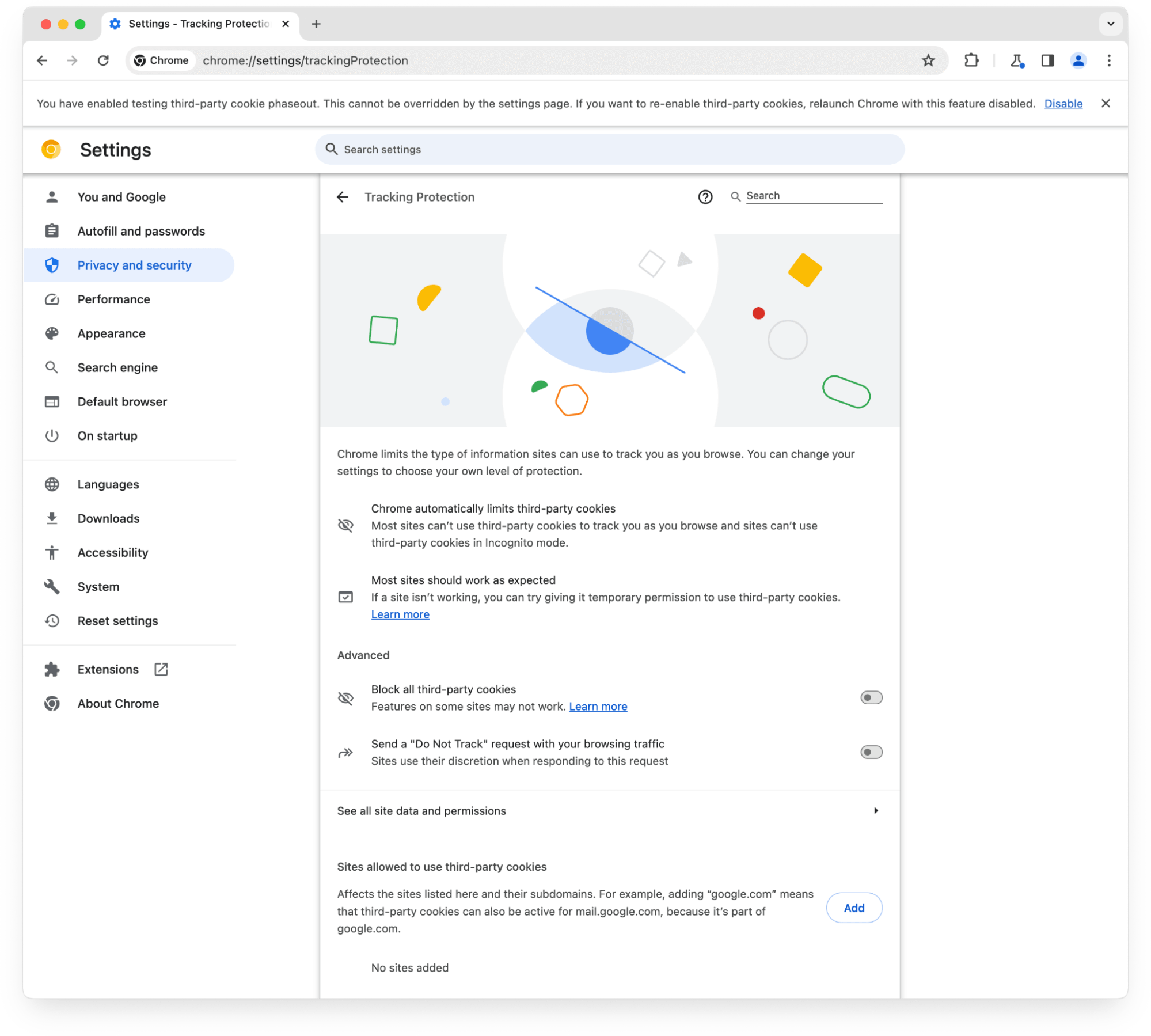Toggle the third-party cookie phaseout disable

(1064, 103)
